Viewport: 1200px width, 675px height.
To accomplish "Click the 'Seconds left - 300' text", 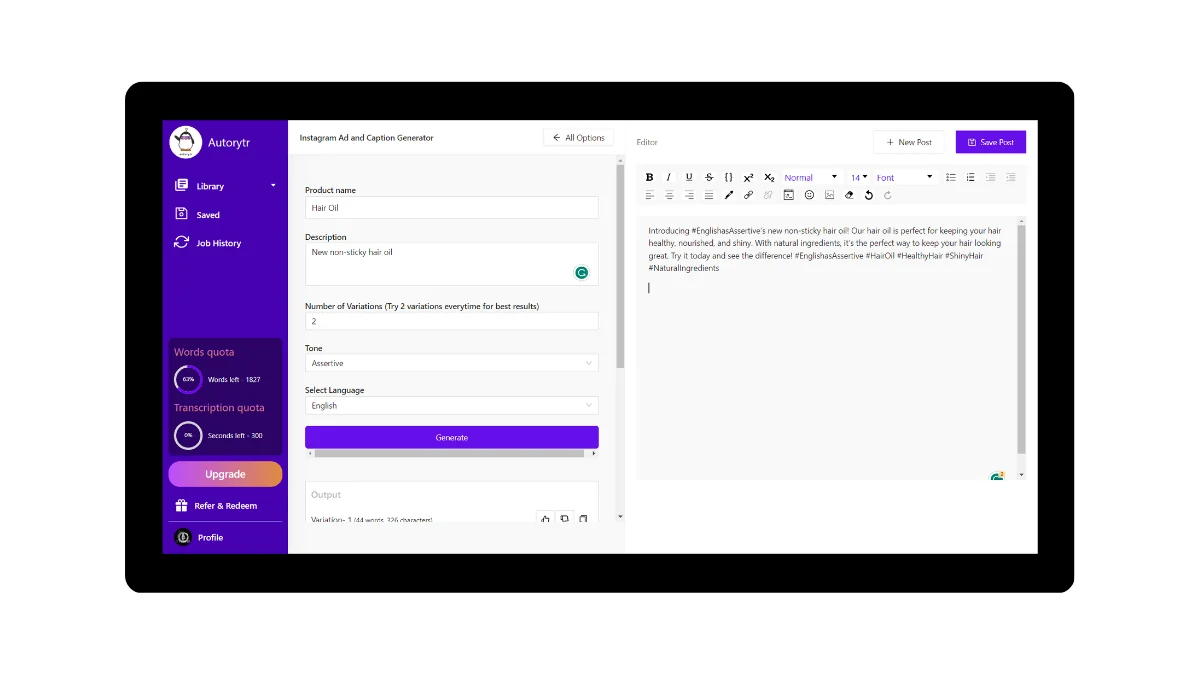I will [235, 436].
